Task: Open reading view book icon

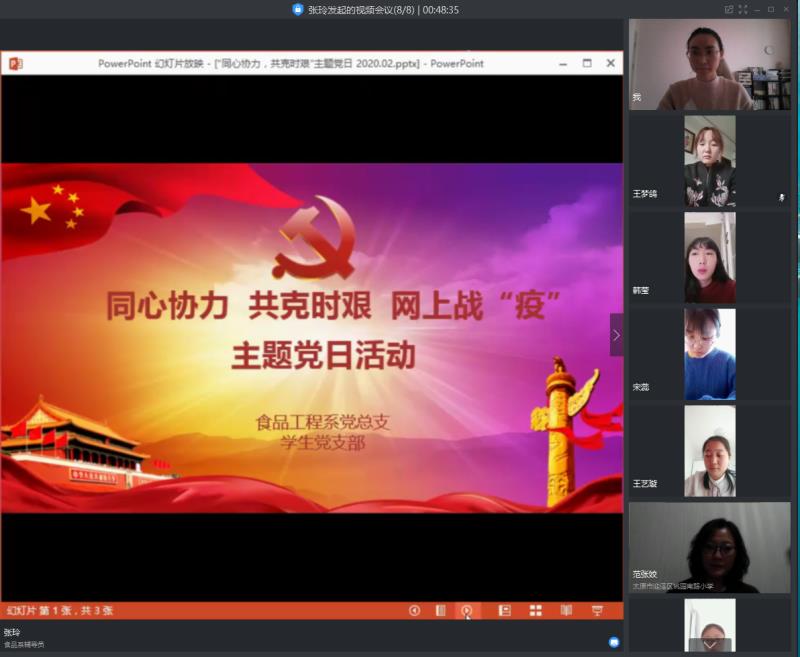Action: [x=566, y=610]
